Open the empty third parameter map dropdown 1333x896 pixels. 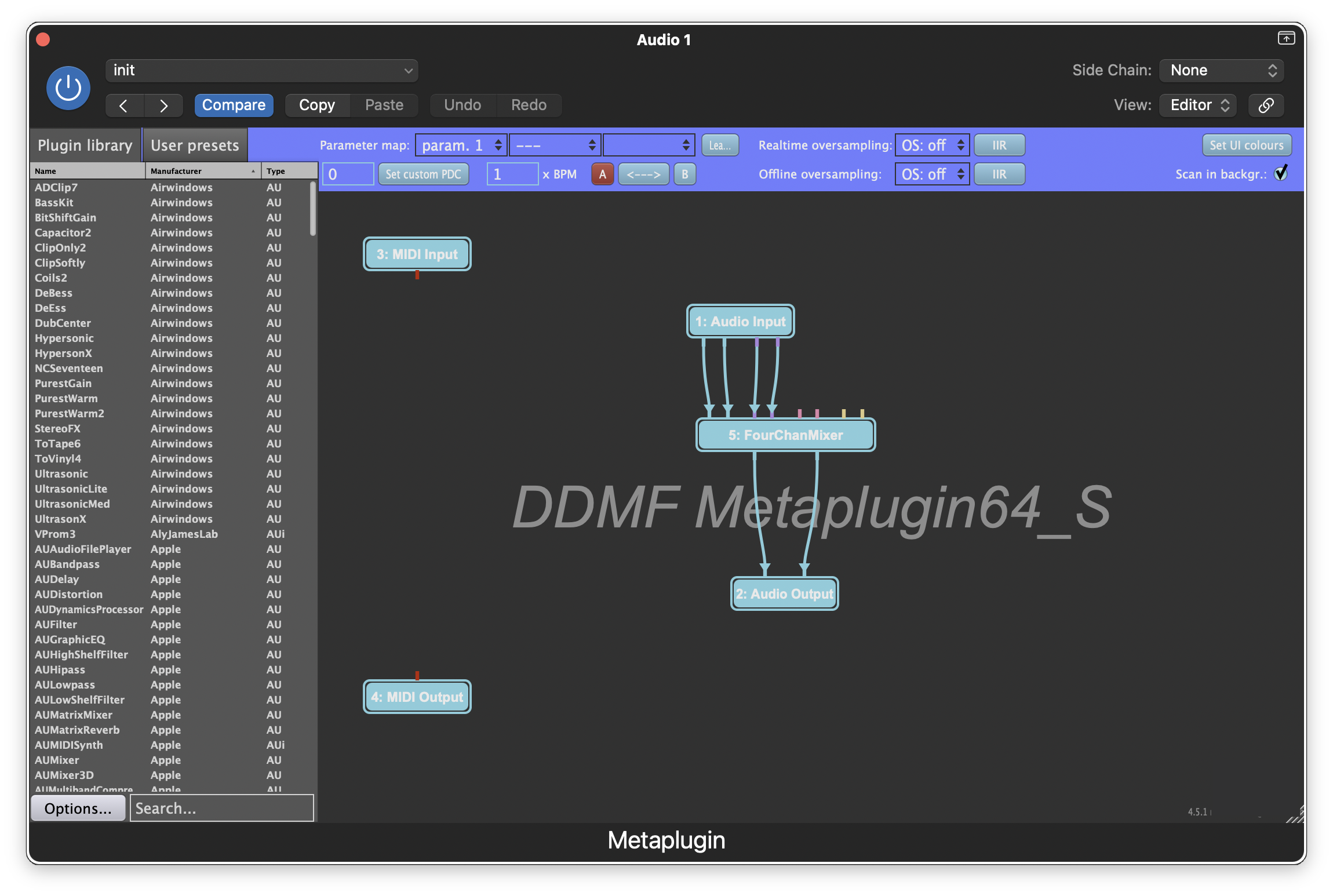point(649,145)
